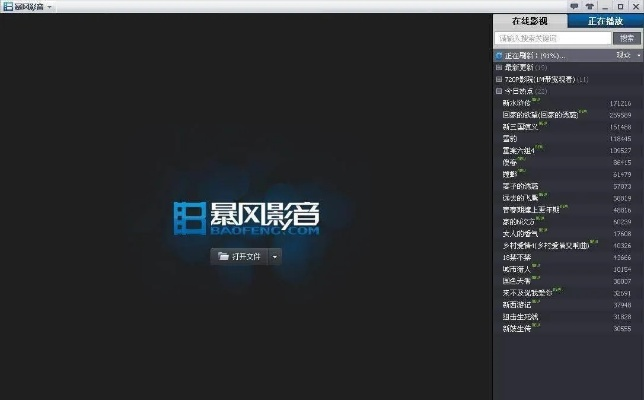Click the refresh icon beside 正在刷新
Screen dimensions: 644x400
tap(499, 56)
